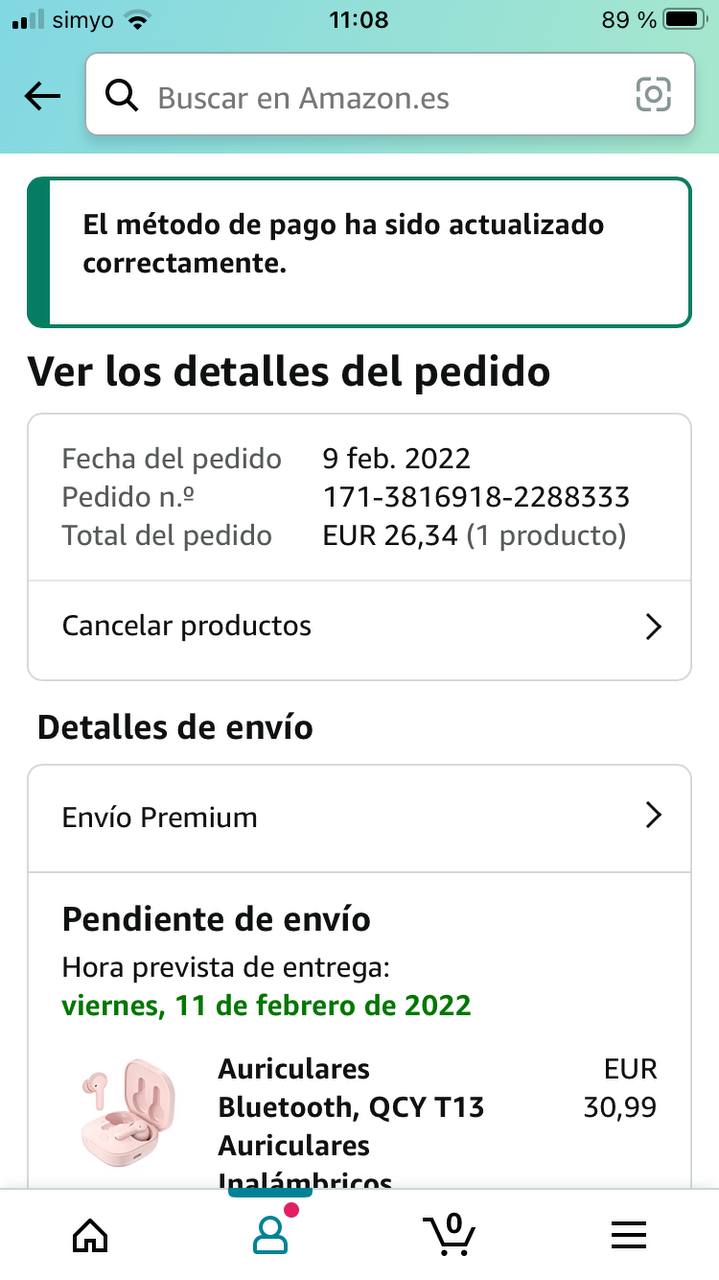
Task: Open the Envío Premium shipping row
Action: click(359, 818)
